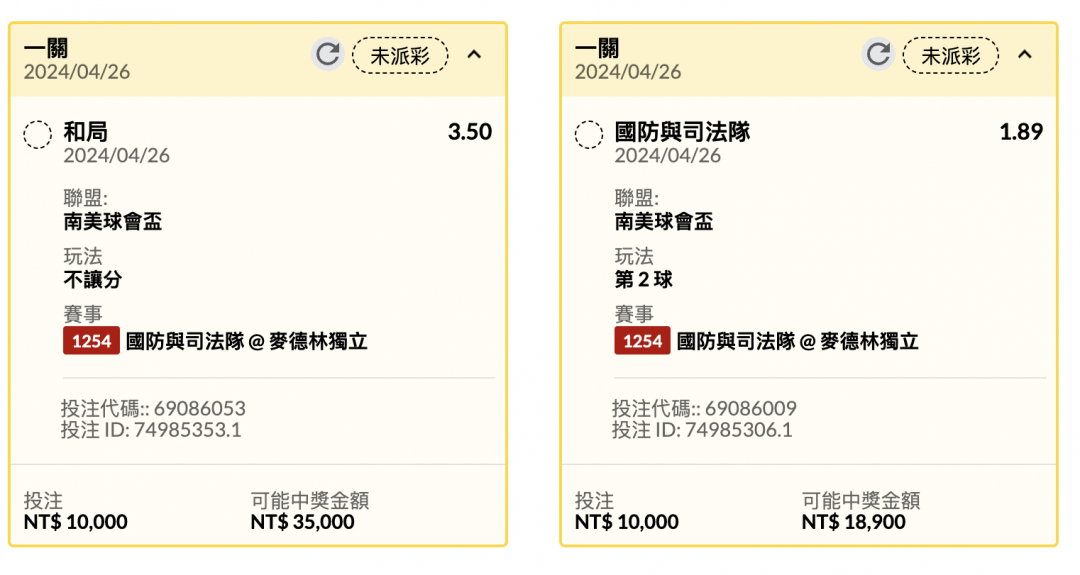
Task: Open 國防與司法隊 @ 麥德林獨立 match in right card
Action: tap(798, 342)
